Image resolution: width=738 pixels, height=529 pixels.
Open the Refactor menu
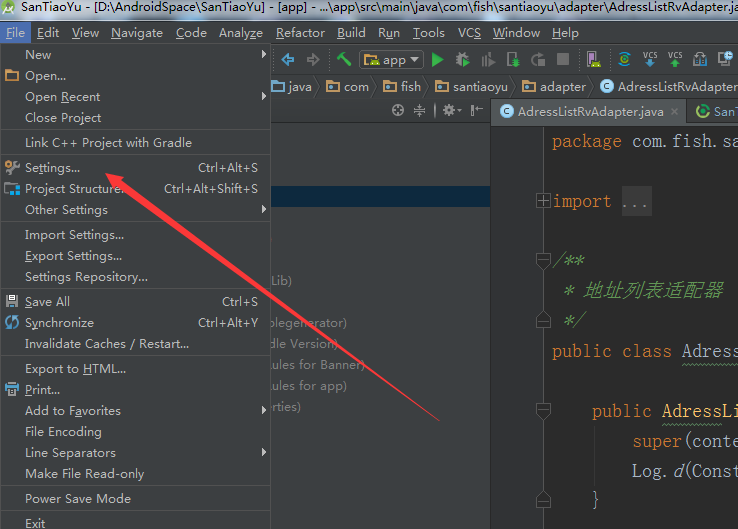[x=300, y=32]
